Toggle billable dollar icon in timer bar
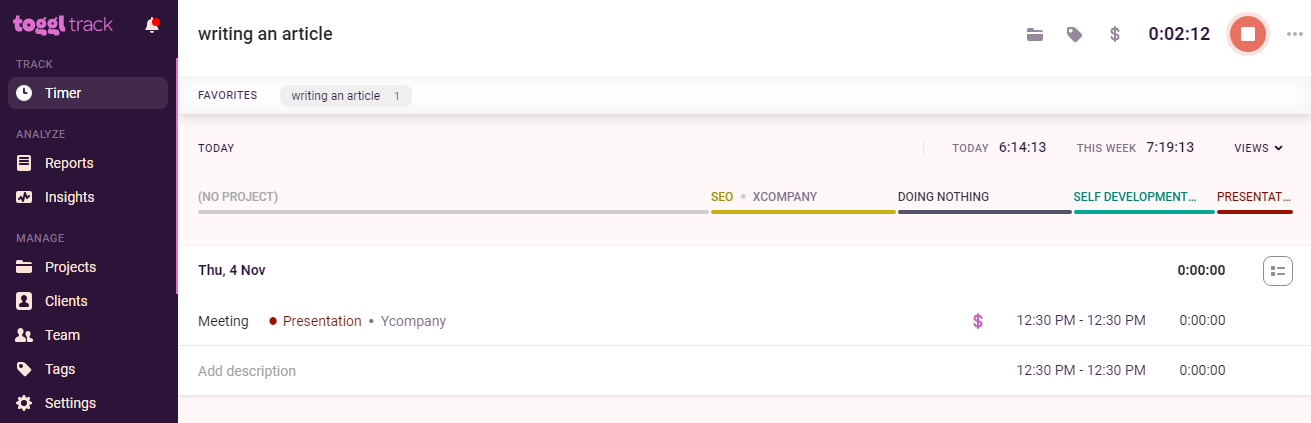 pos(1115,34)
